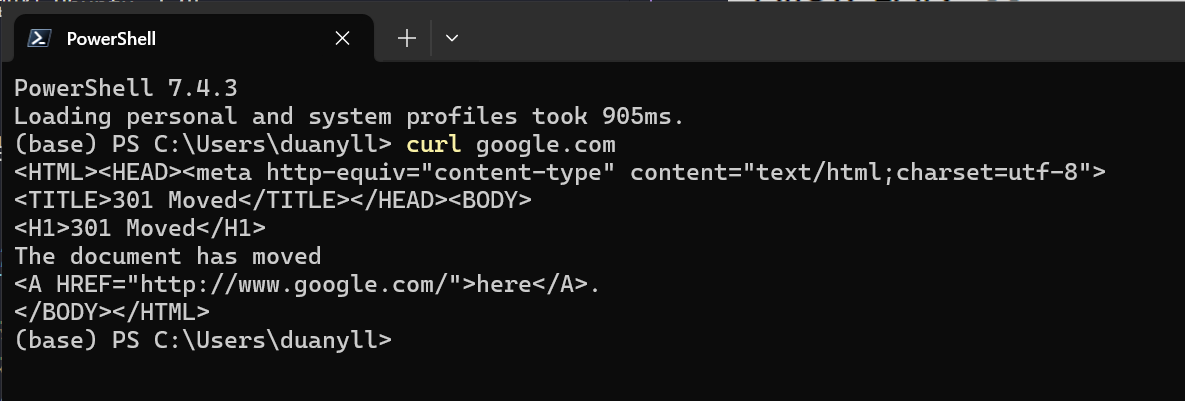Click google.com in the typed command

(545, 144)
